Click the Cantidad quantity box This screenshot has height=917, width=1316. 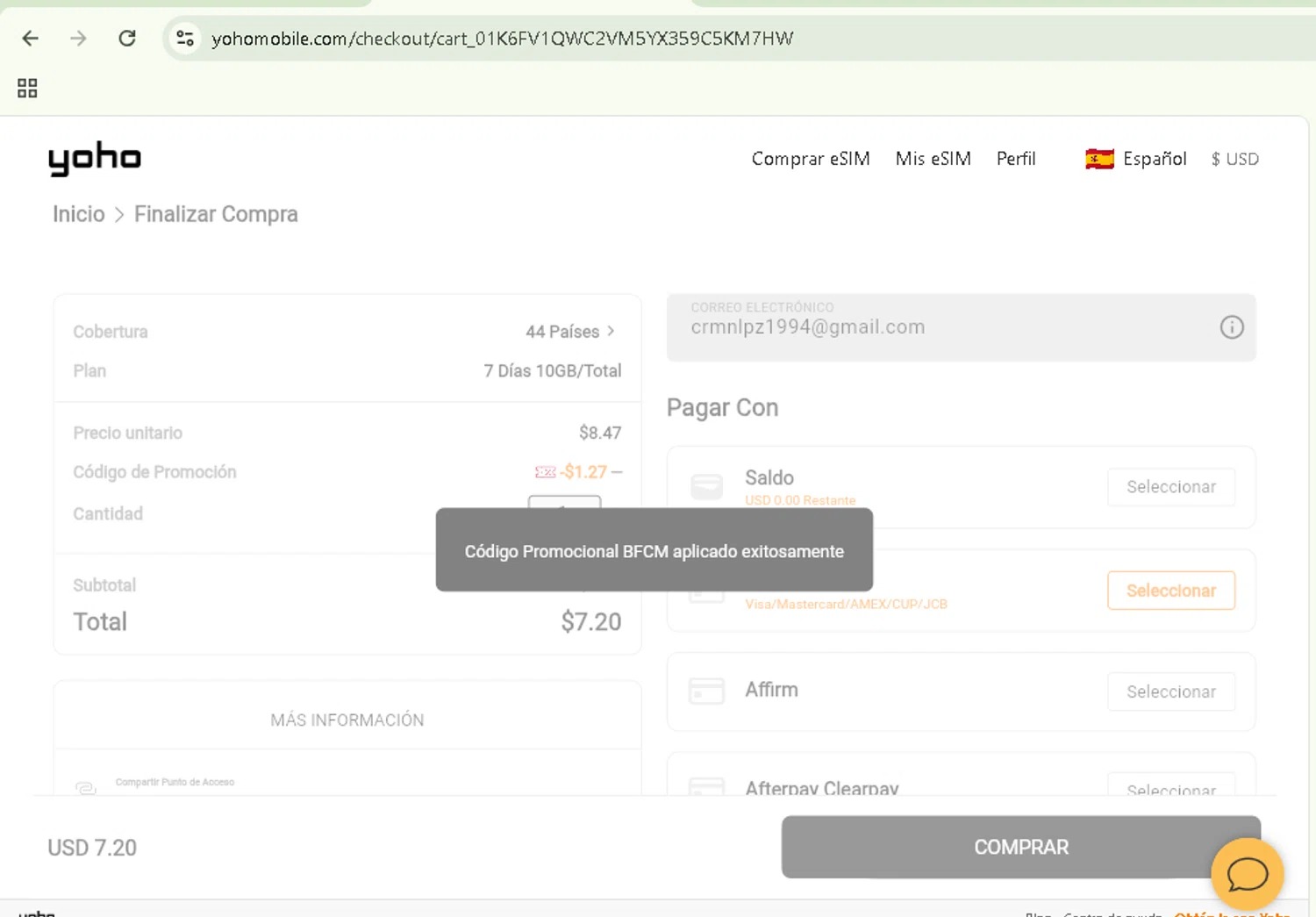pos(564,503)
